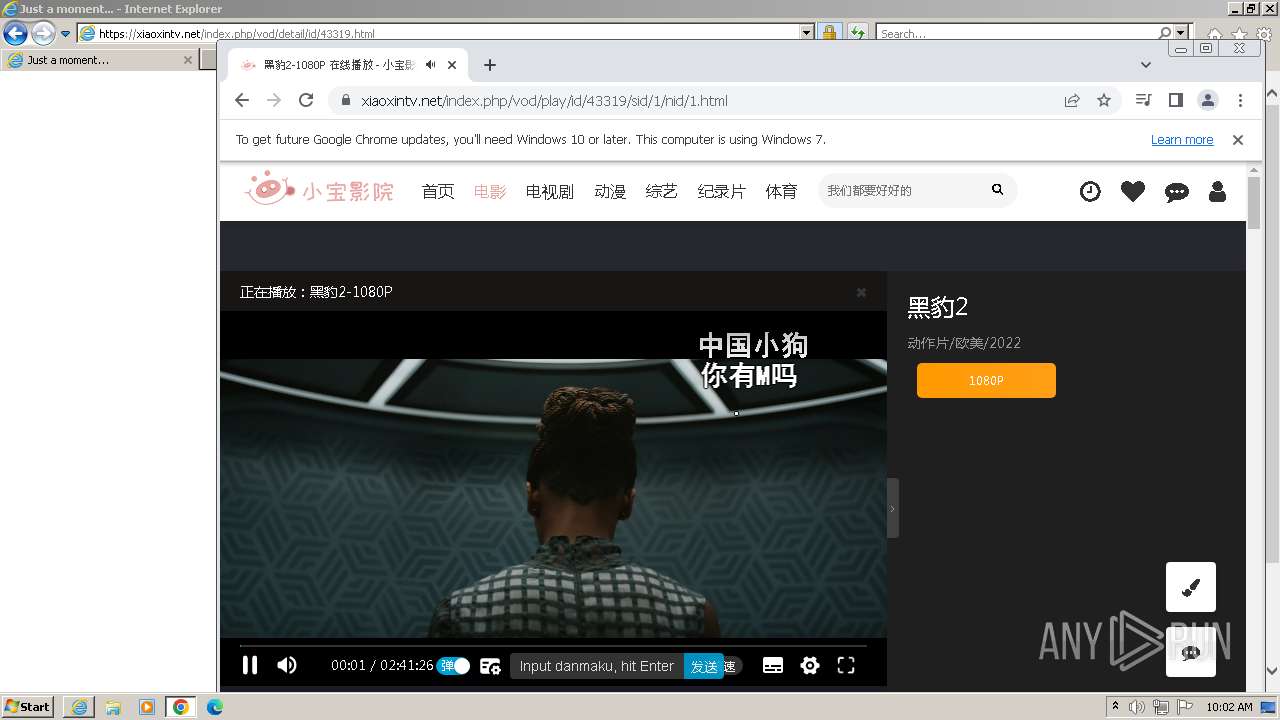Click the IE Search box
This screenshot has height=720, width=1280.
(1017, 33)
